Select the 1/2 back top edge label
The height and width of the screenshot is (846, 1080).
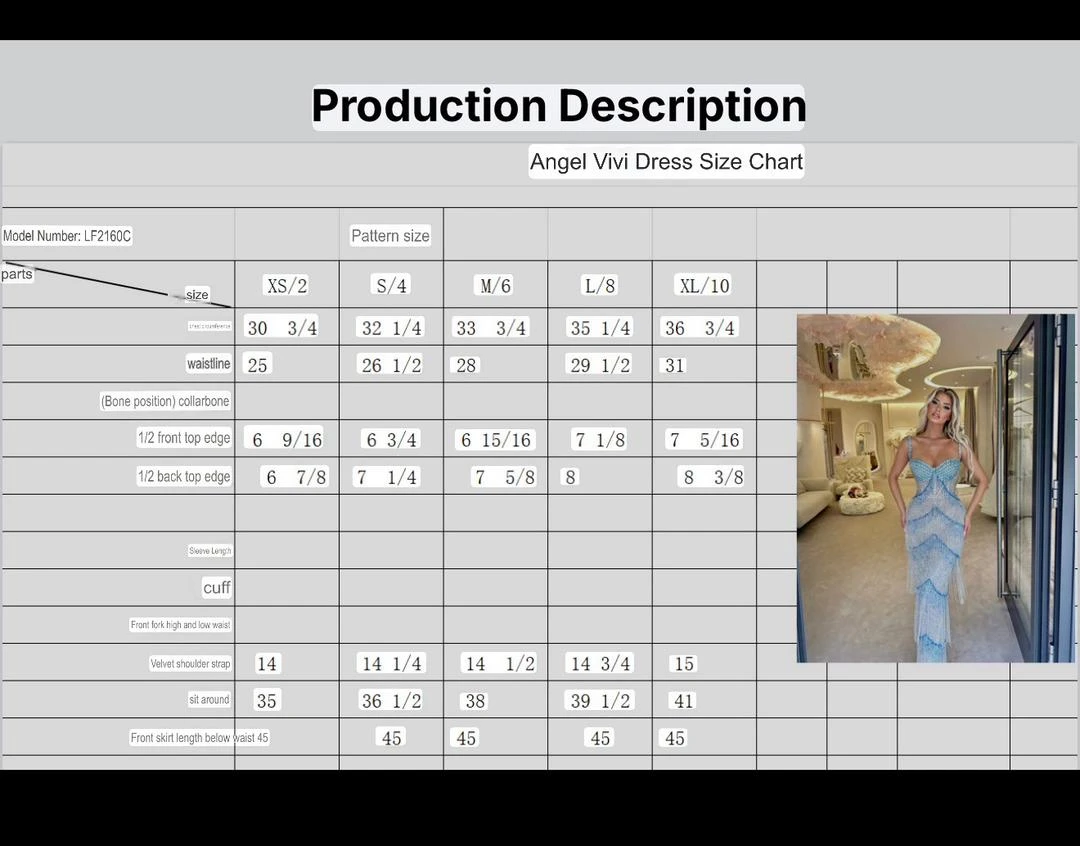(184, 477)
